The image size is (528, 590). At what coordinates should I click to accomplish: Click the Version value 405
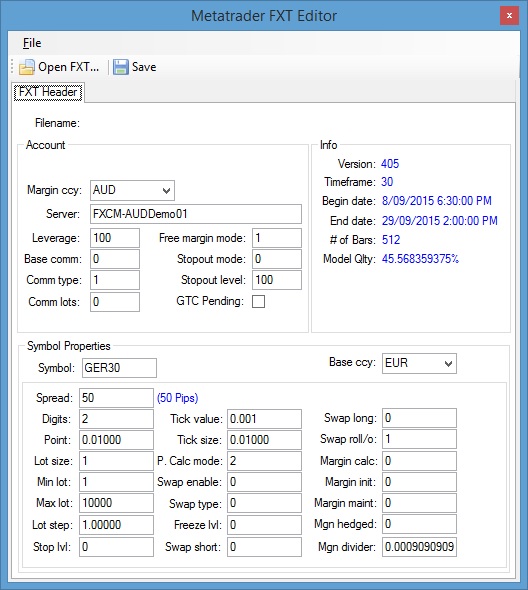pyautogui.click(x=390, y=164)
